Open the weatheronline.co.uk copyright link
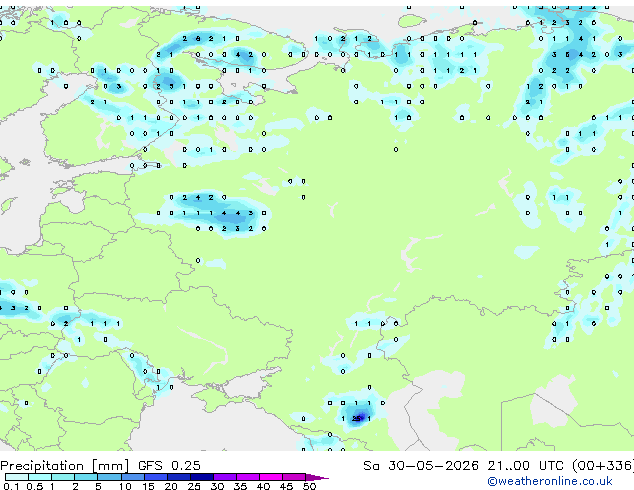Viewport: 634px width, 490px height. (x=550, y=481)
